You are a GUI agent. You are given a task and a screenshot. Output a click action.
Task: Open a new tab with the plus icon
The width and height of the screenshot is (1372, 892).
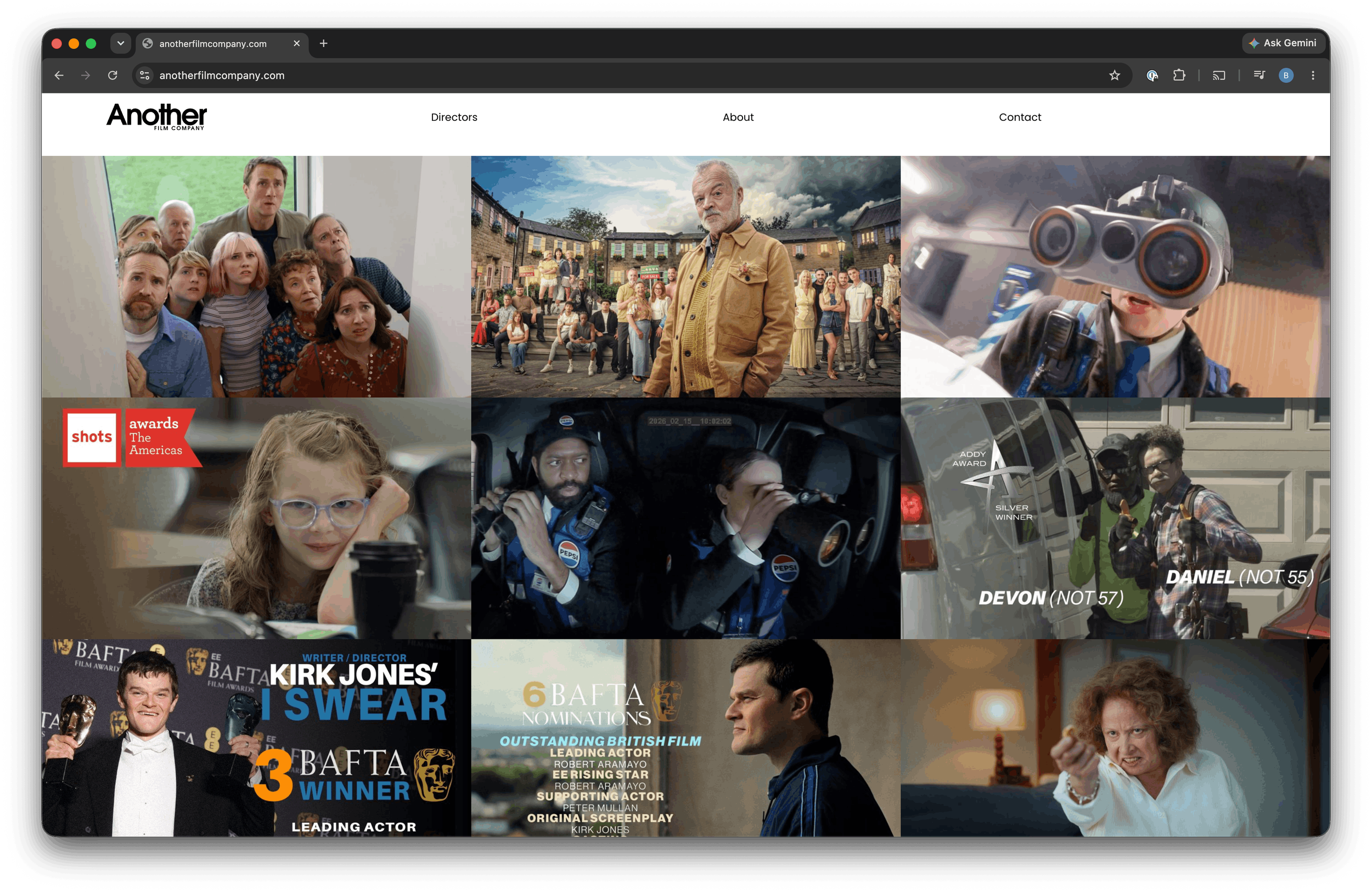[x=323, y=43]
